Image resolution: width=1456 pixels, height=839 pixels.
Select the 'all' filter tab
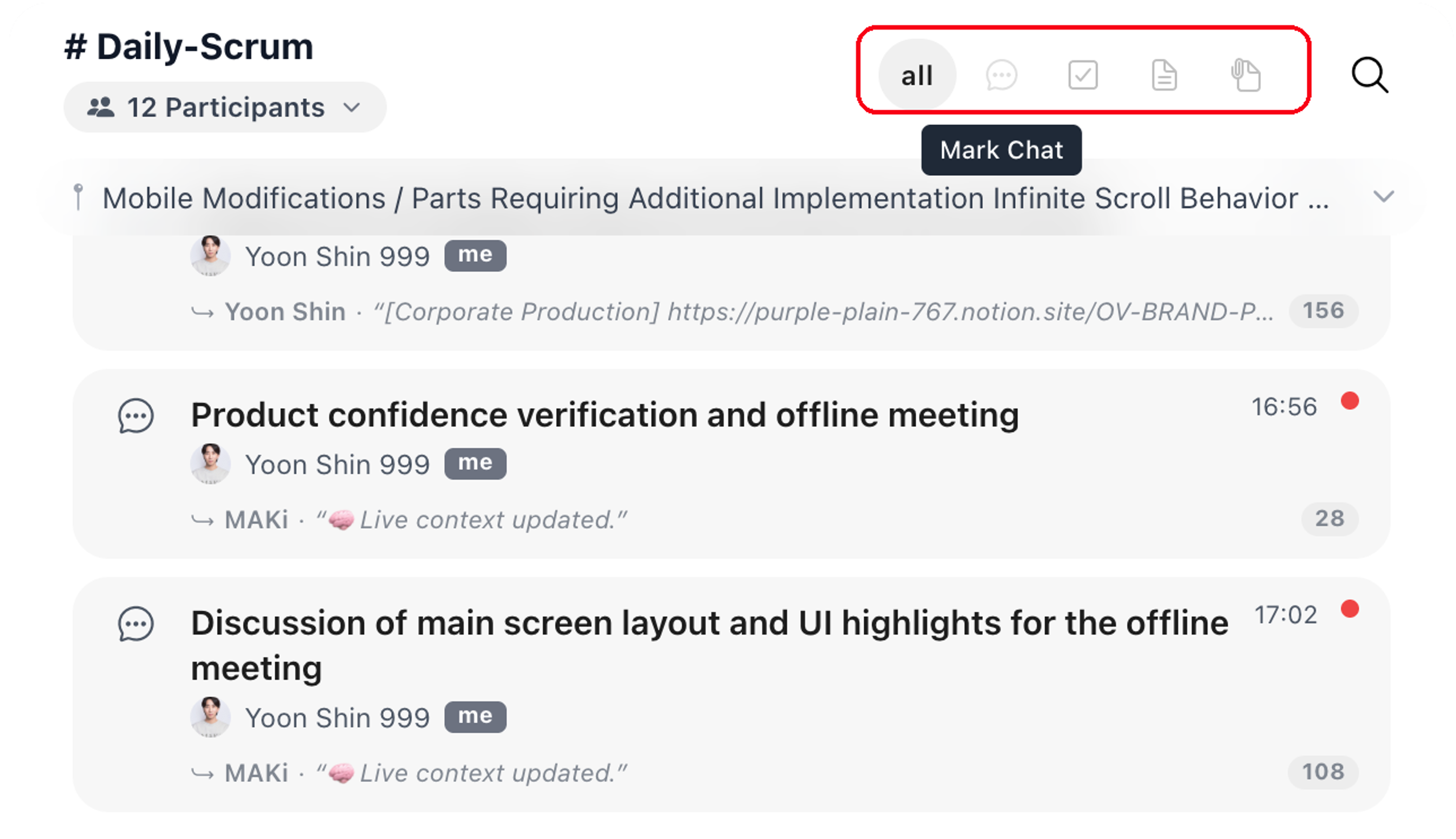coord(916,75)
